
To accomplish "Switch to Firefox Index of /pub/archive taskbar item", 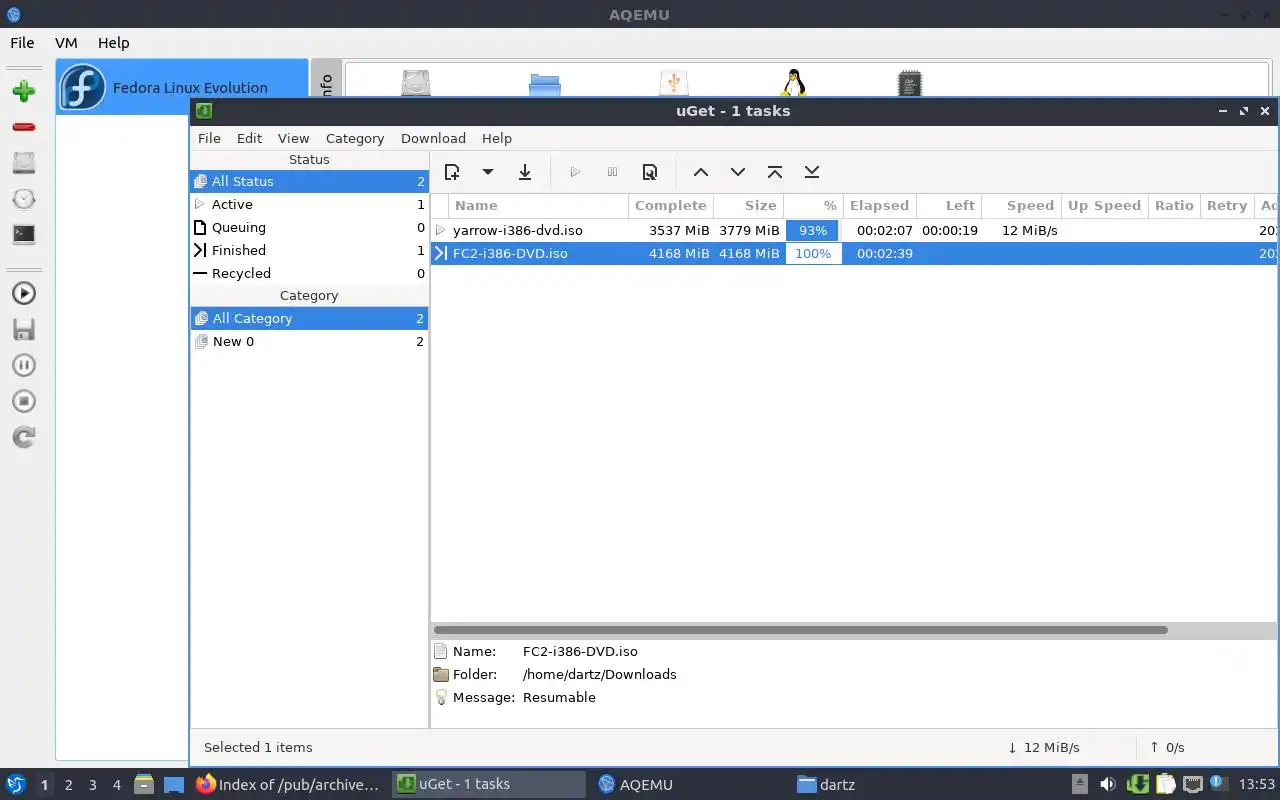I will point(287,784).
